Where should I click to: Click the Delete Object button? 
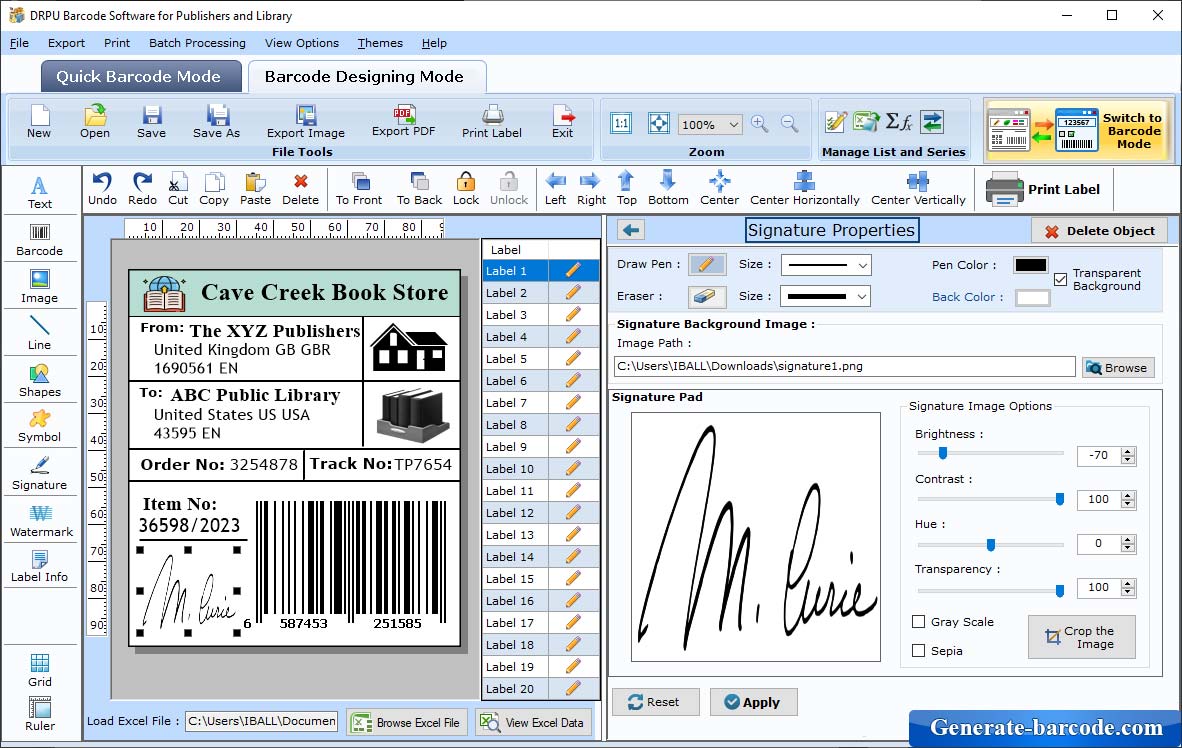coord(1099,231)
